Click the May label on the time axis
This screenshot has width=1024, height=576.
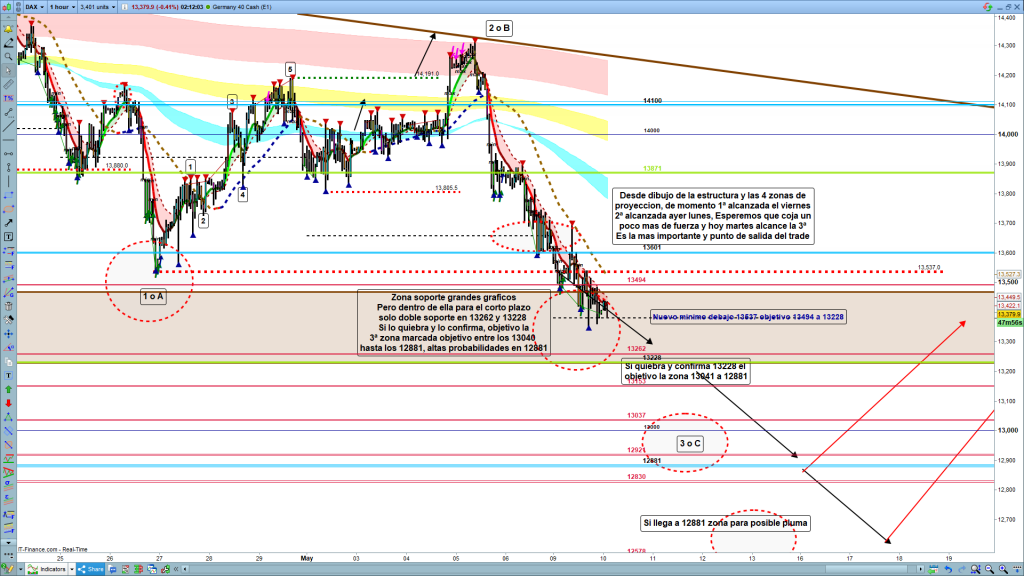click(x=307, y=557)
